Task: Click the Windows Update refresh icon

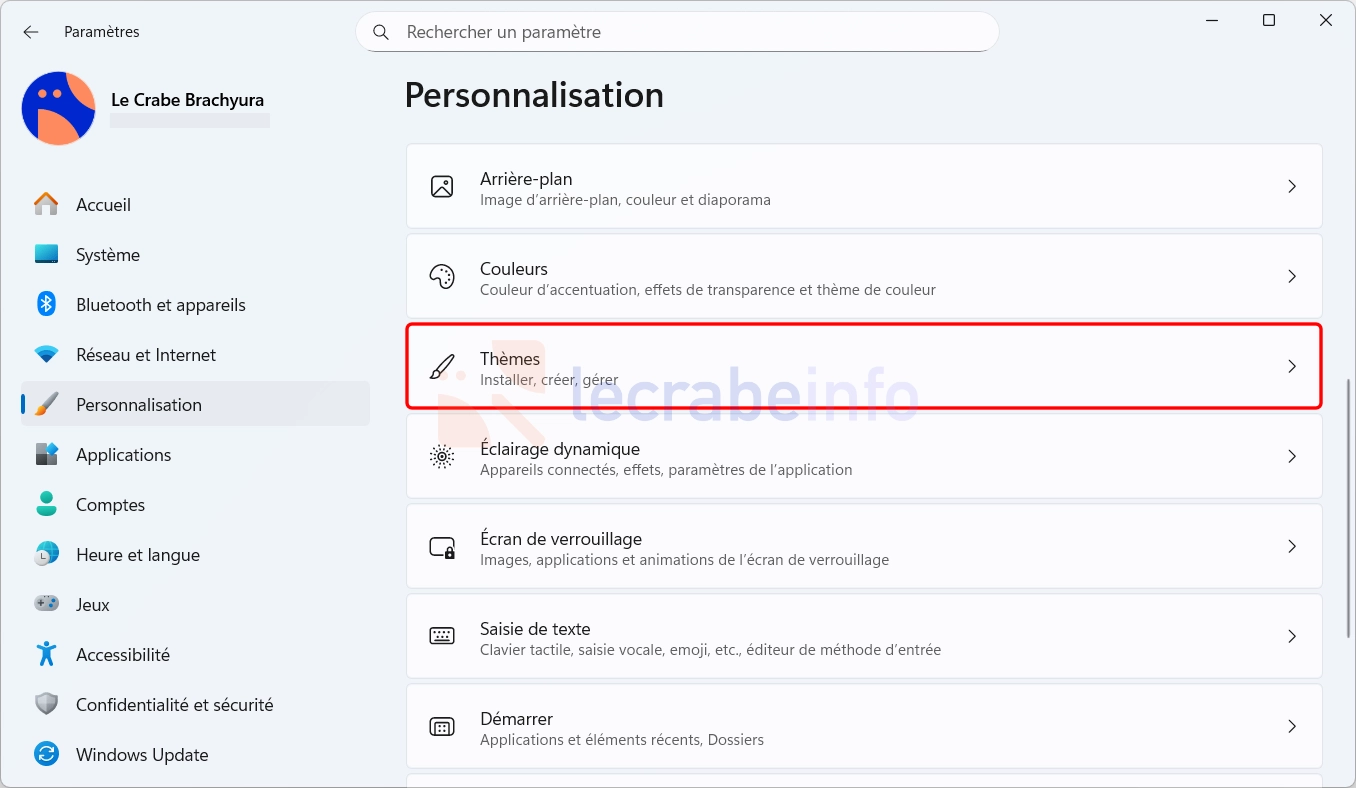Action: tap(46, 754)
